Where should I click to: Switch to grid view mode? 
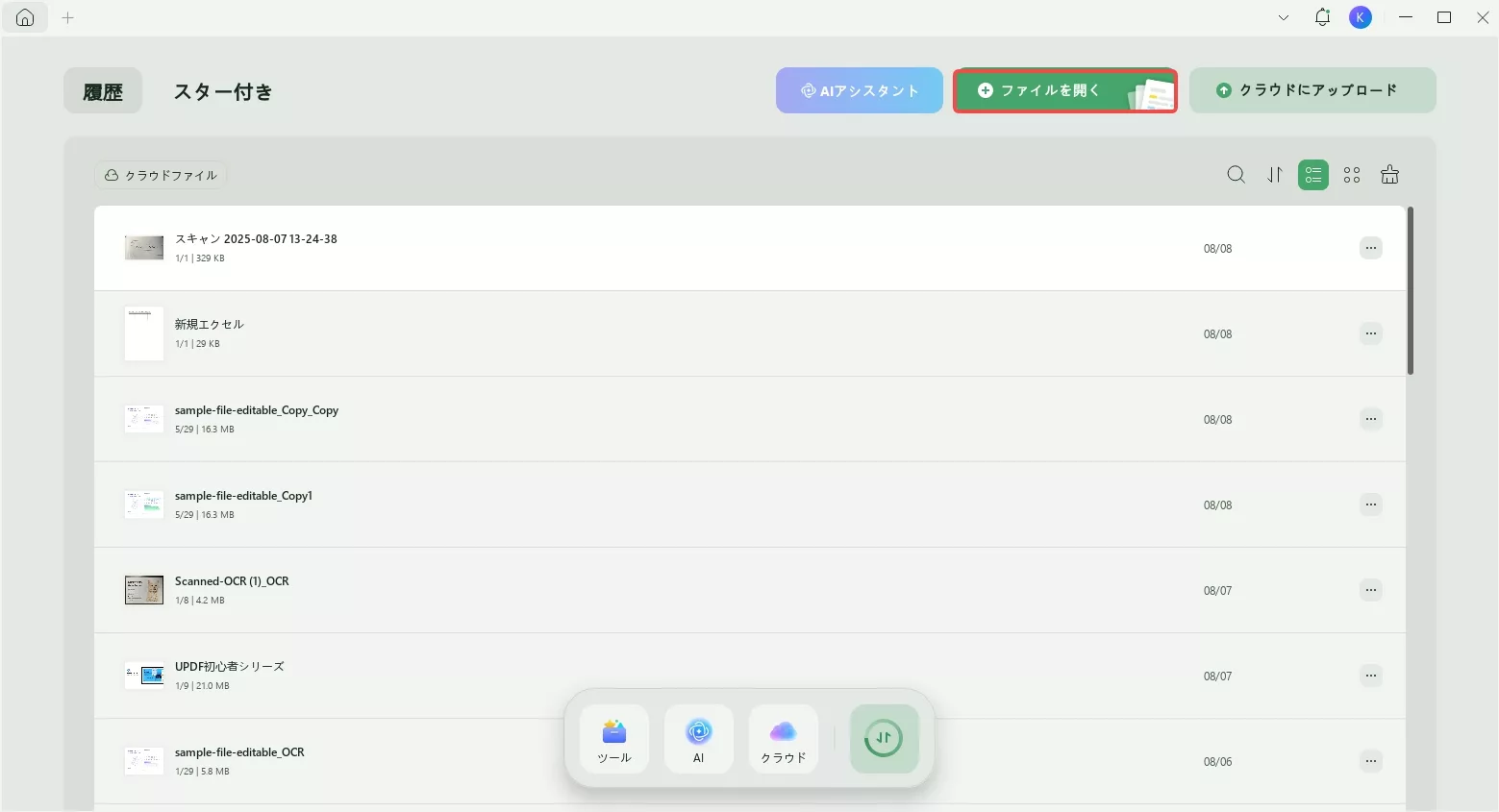click(1352, 175)
